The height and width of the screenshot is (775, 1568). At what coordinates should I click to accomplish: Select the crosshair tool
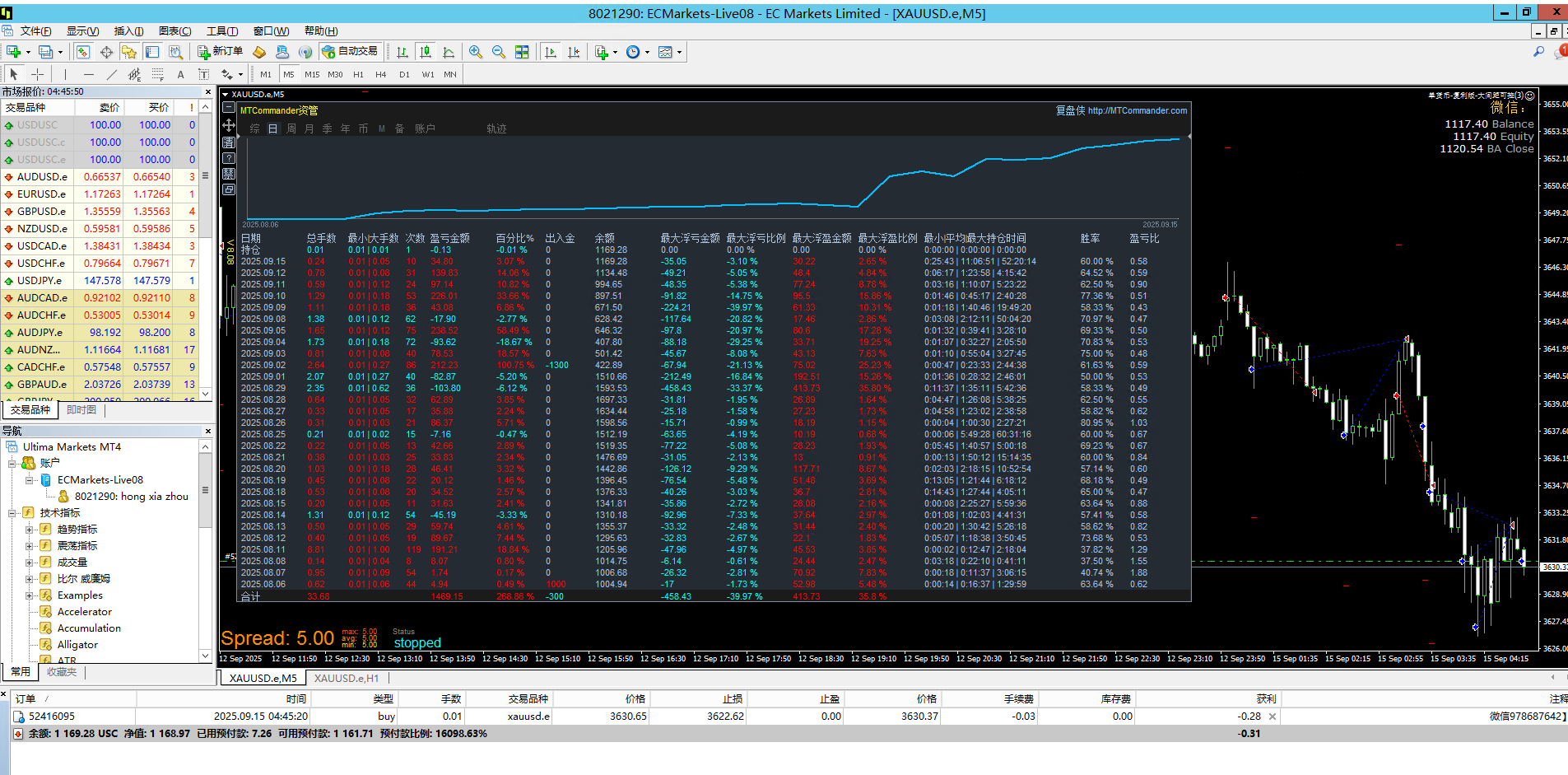pos(37,74)
